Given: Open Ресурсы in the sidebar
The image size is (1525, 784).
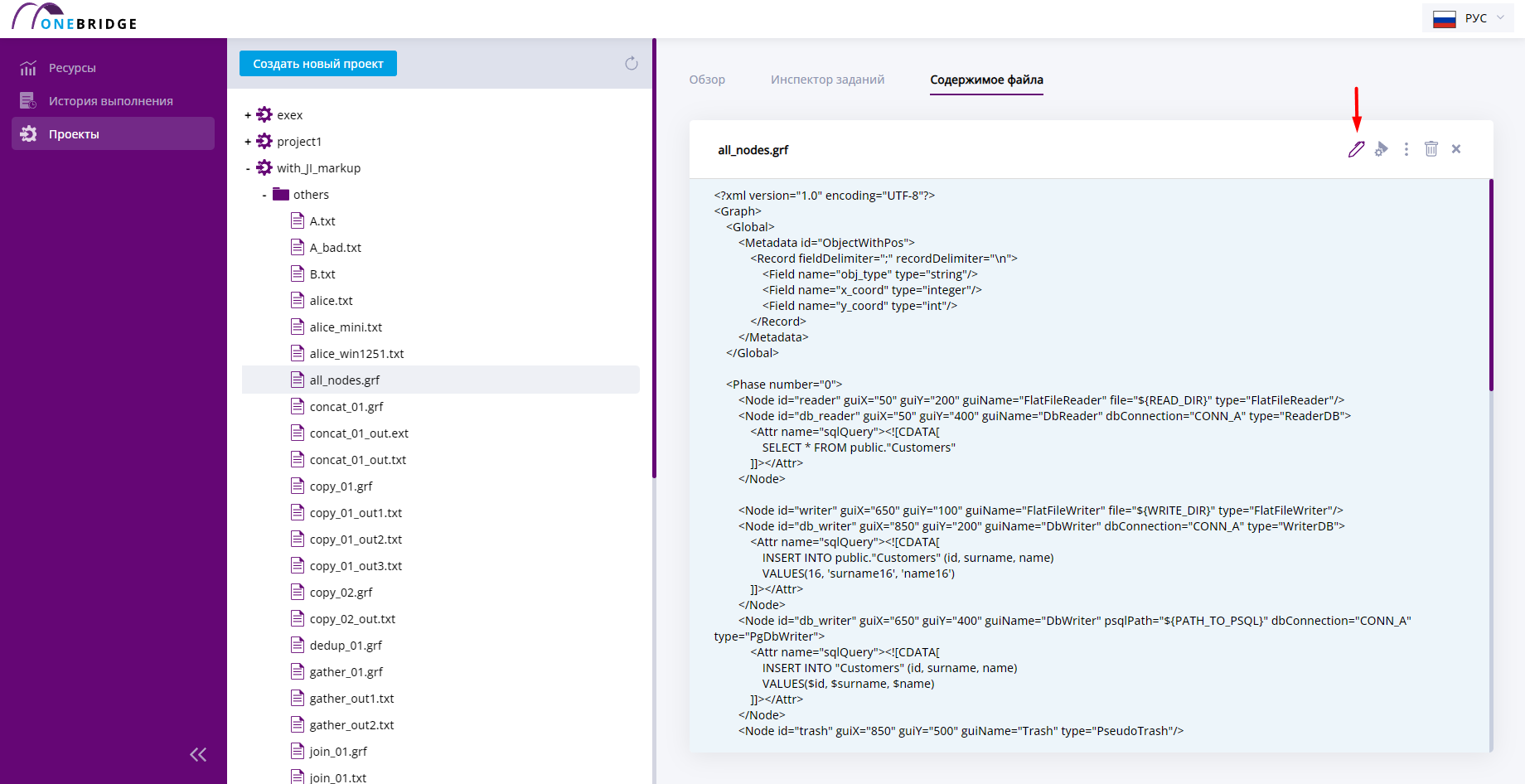Looking at the screenshot, I should [x=113, y=68].
